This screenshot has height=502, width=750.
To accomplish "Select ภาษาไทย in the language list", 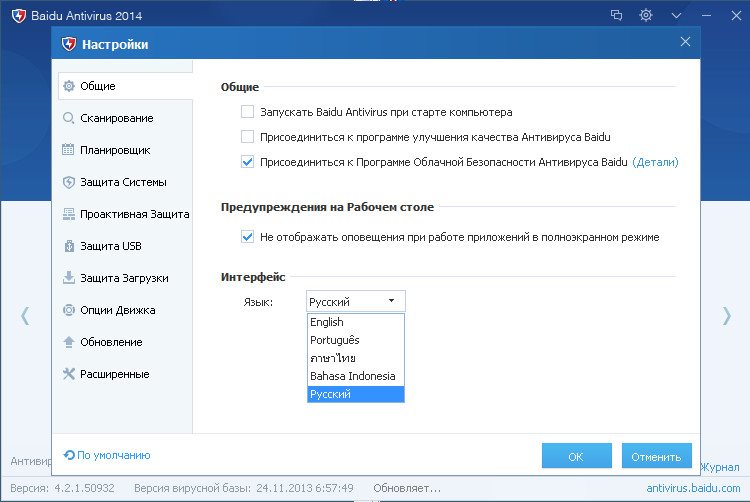I will 355,358.
